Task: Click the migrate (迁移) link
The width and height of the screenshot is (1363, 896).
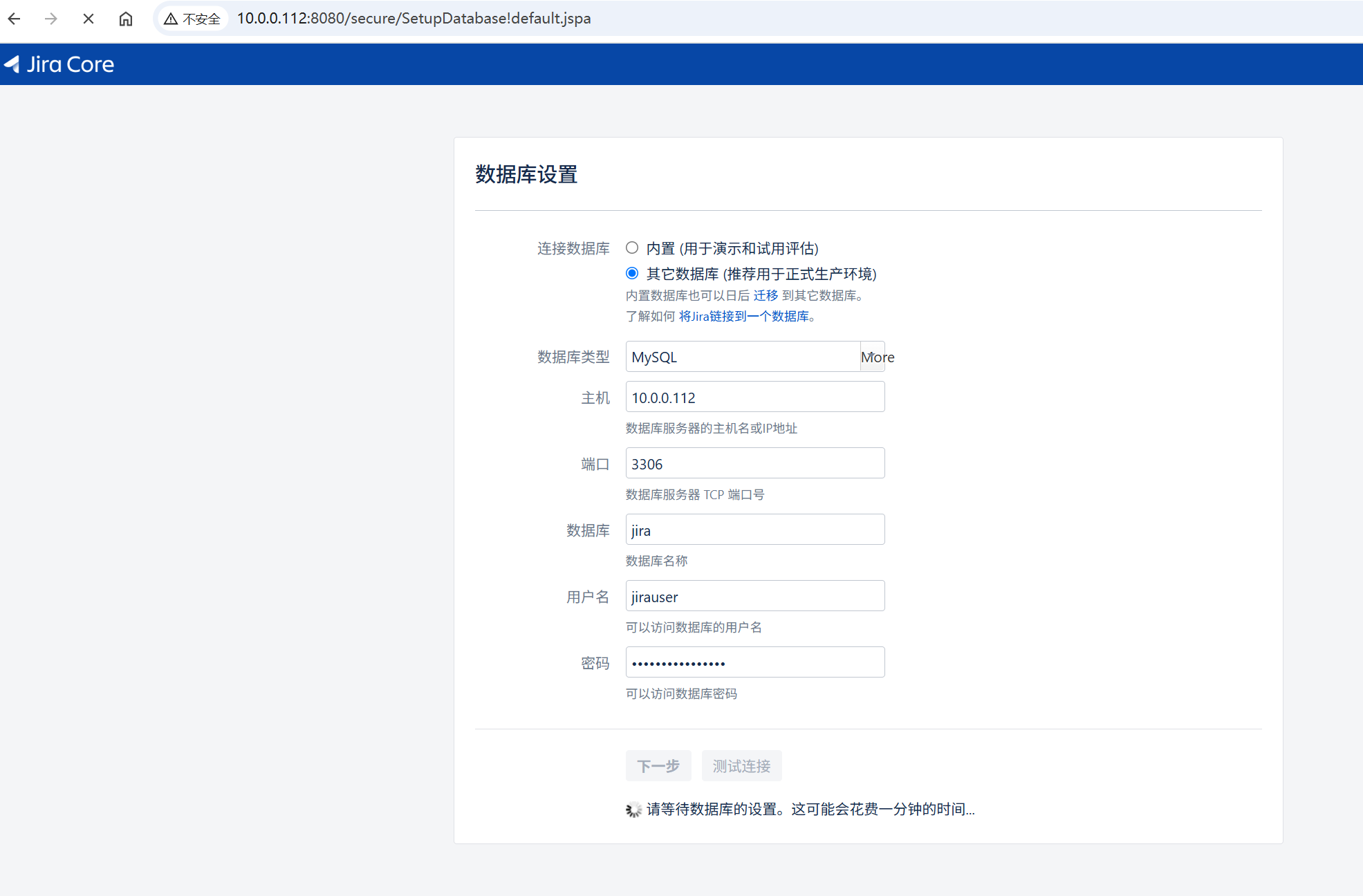Action: [766, 295]
